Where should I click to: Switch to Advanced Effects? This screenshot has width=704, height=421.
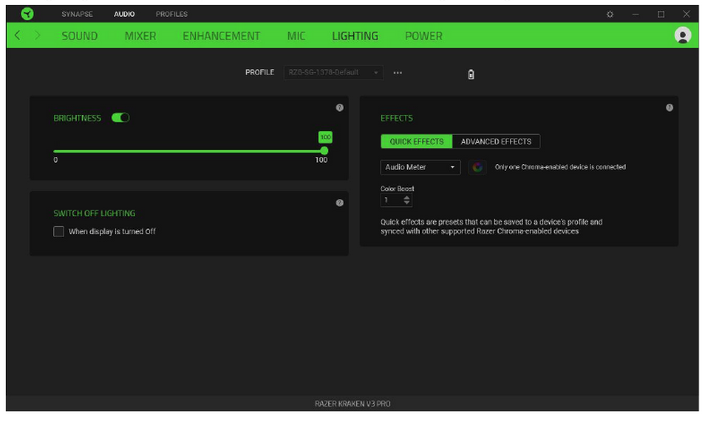tap(496, 142)
